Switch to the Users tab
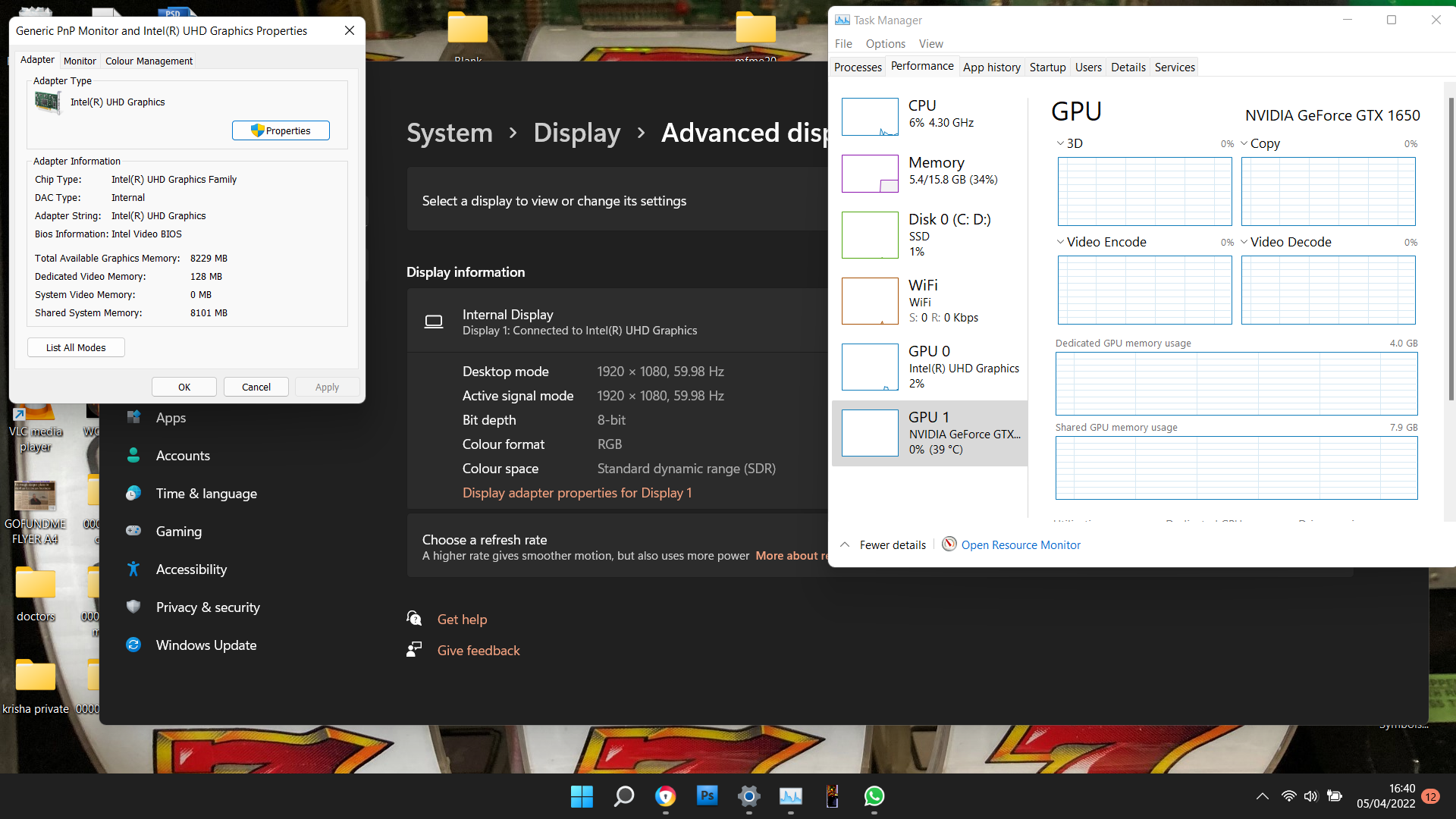 point(1088,67)
